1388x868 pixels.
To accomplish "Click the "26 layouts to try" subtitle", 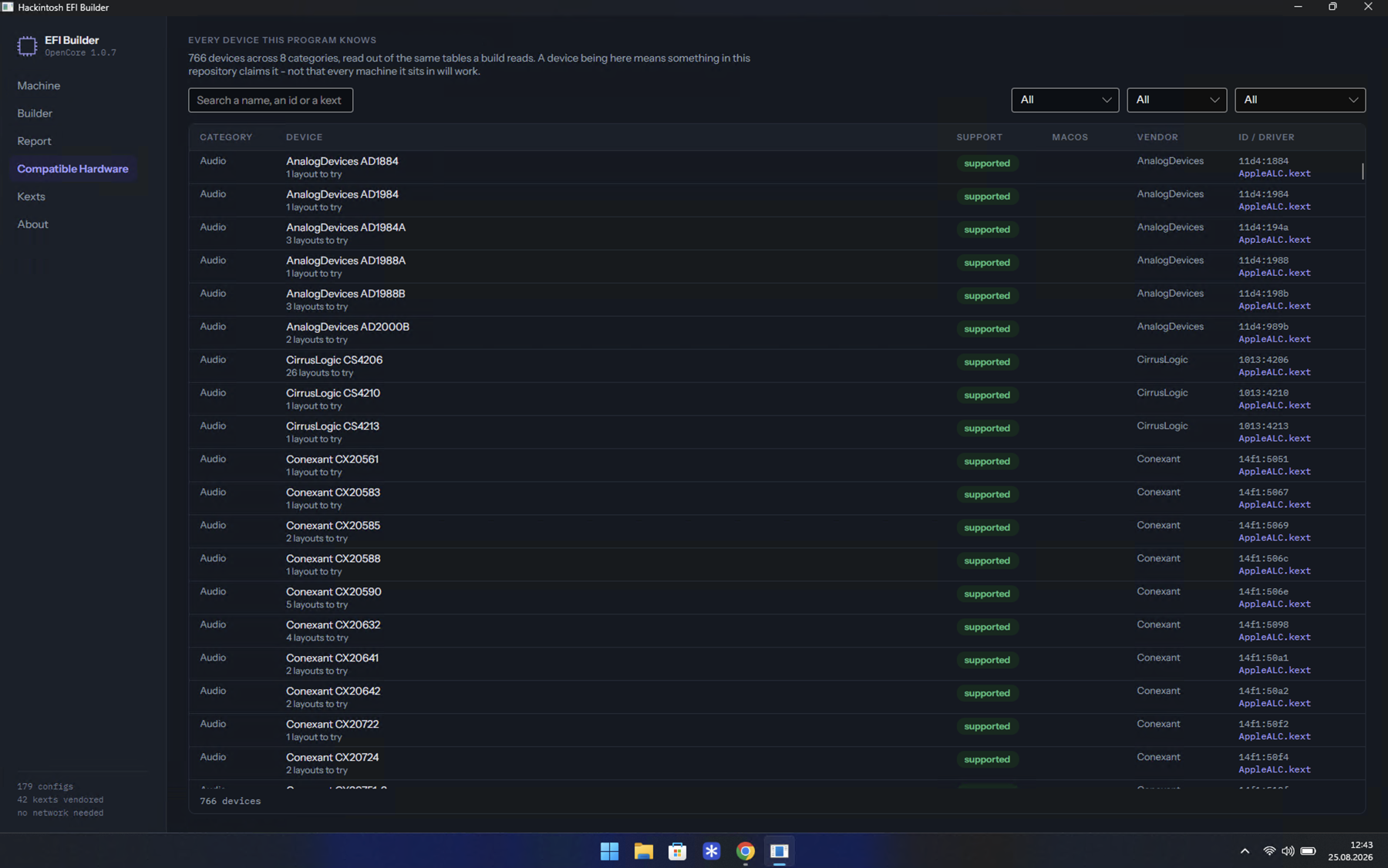I will 319,373.
